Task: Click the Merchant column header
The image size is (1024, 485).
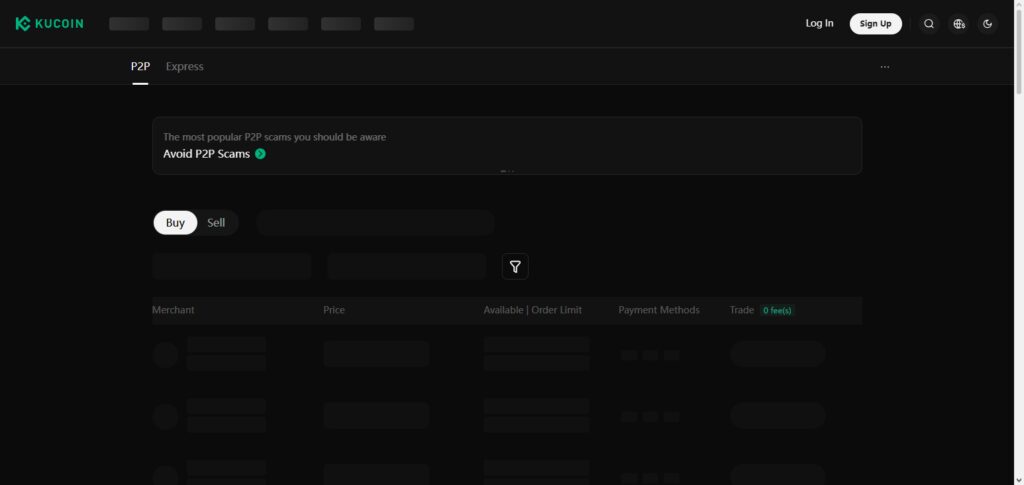Action: coord(173,310)
